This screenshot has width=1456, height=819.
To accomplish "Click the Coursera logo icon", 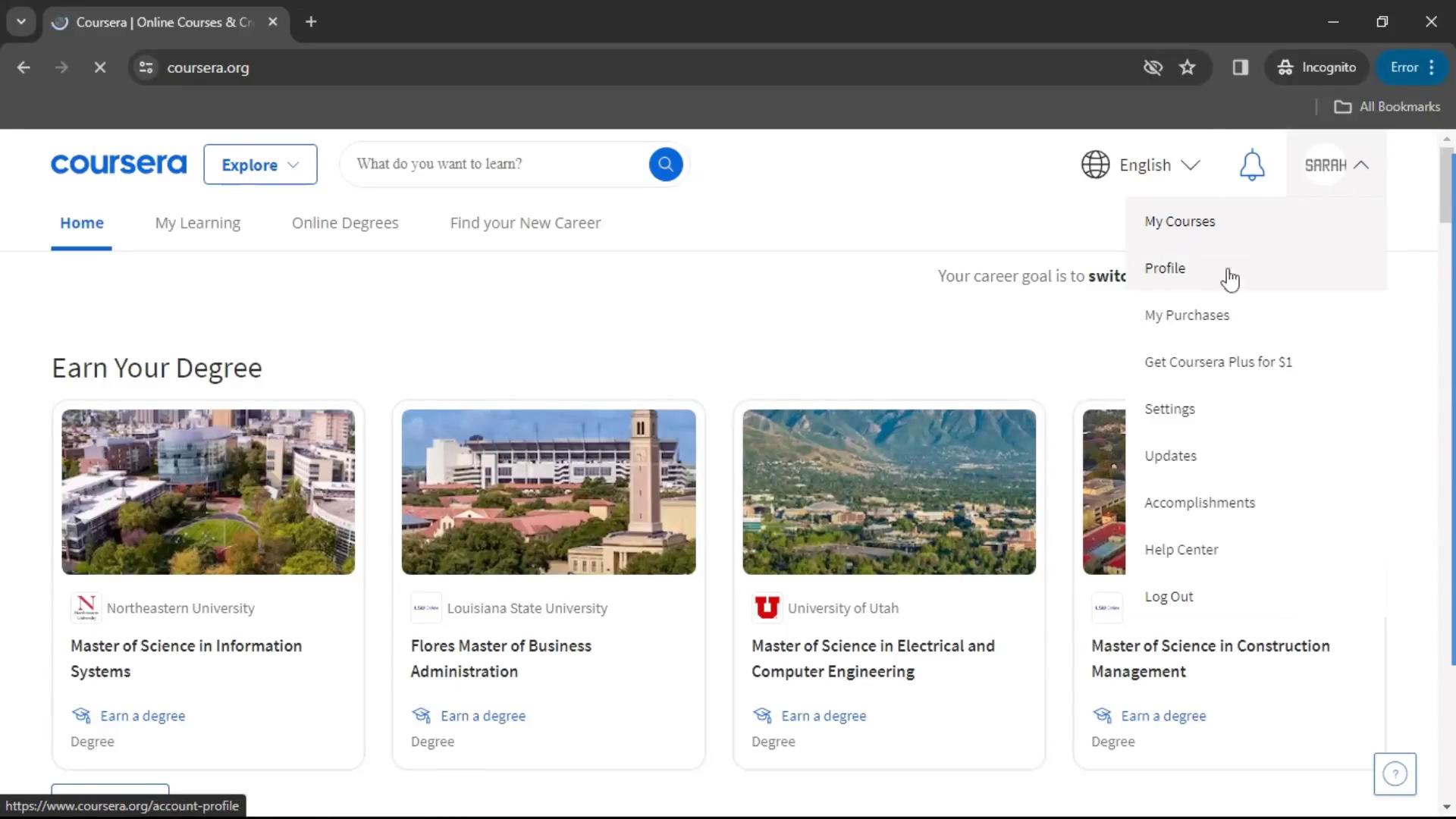I will (x=118, y=163).
